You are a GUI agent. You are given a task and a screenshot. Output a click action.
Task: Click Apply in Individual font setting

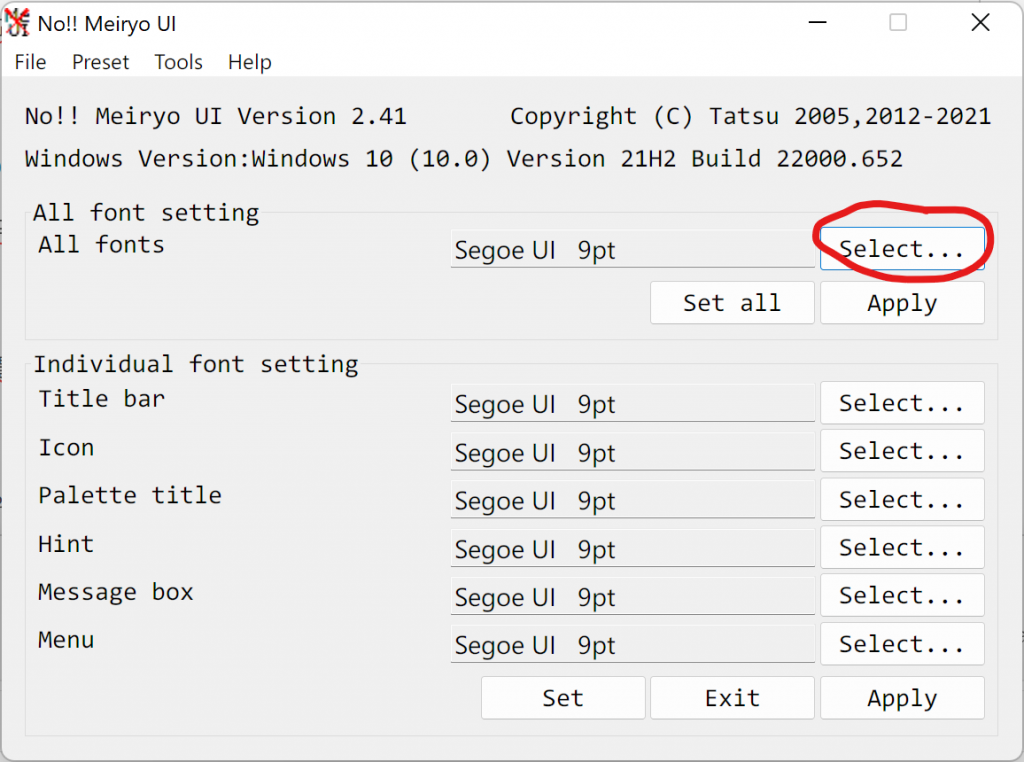902,698
